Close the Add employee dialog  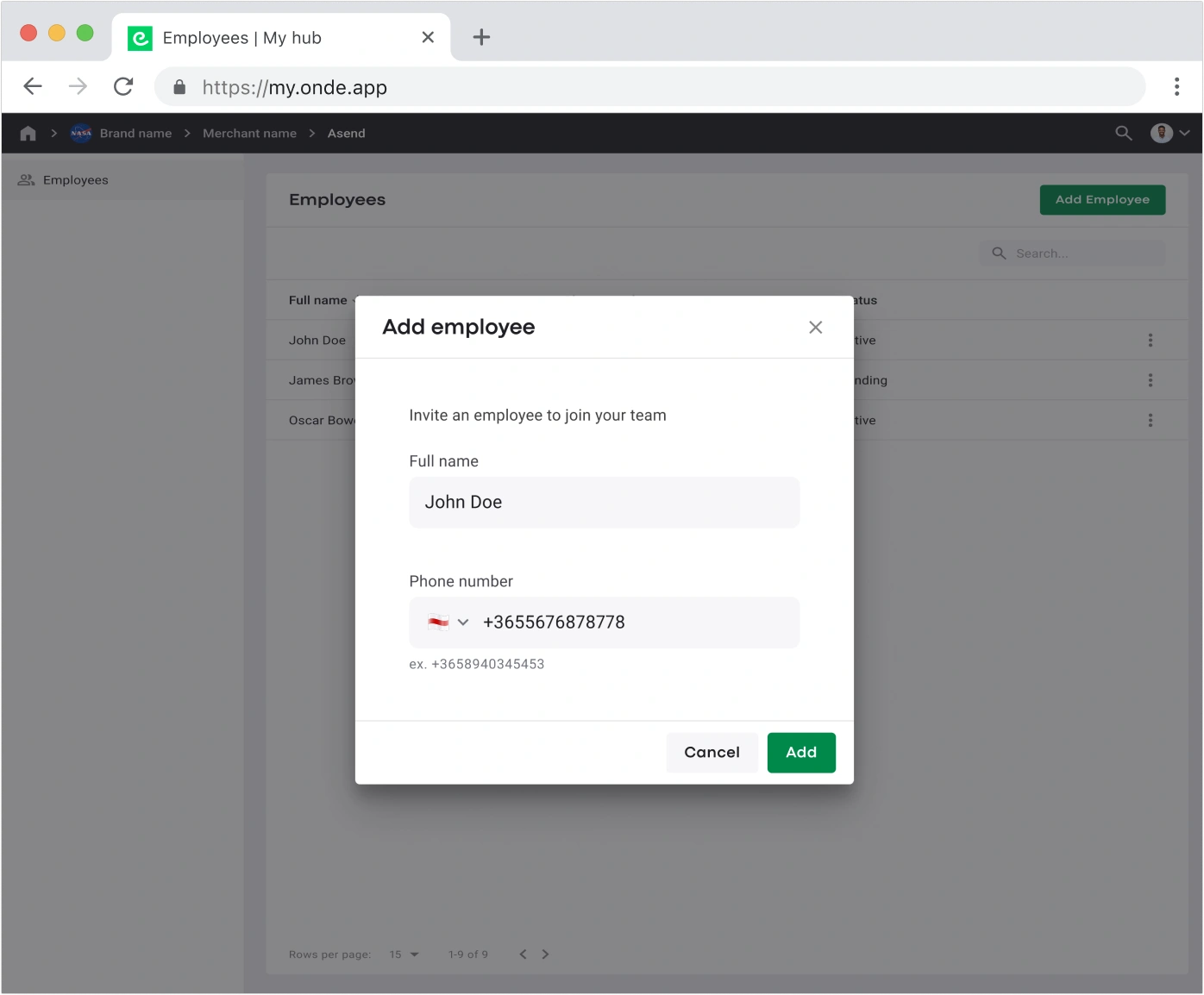[815, 328]
